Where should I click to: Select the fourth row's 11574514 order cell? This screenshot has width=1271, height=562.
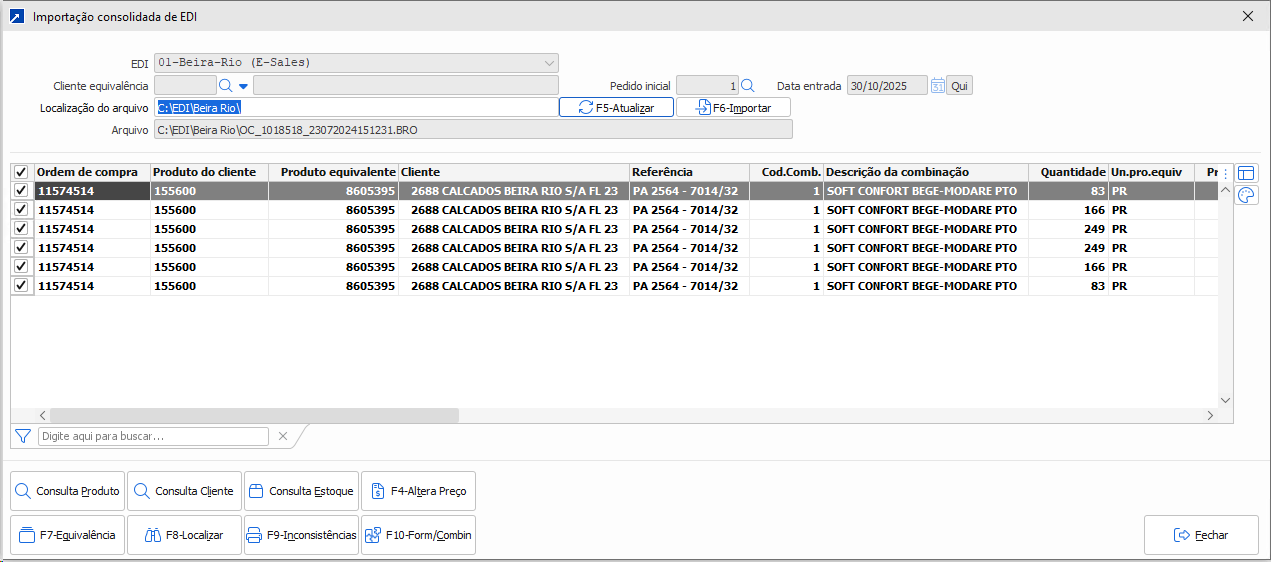[x=92, y=248]
